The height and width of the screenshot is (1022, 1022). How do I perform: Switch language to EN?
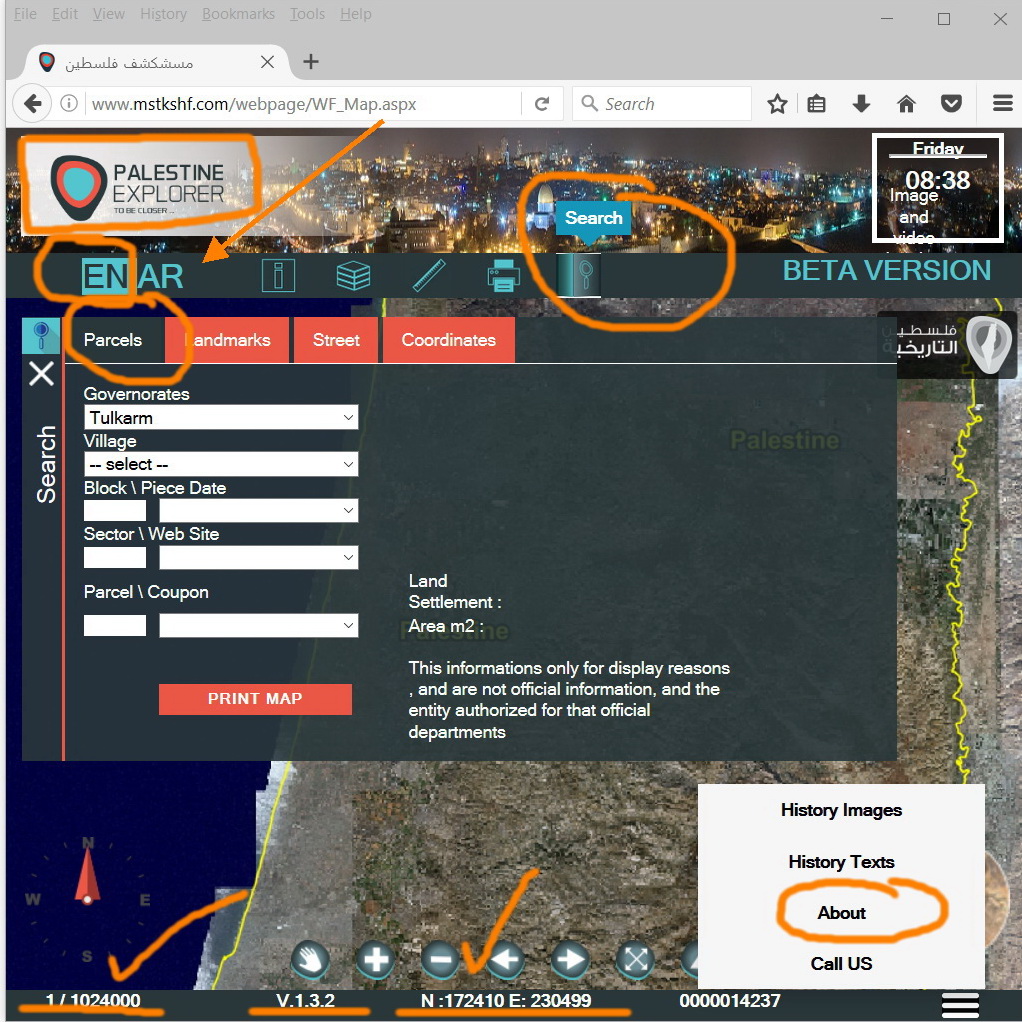click(105, 276)
